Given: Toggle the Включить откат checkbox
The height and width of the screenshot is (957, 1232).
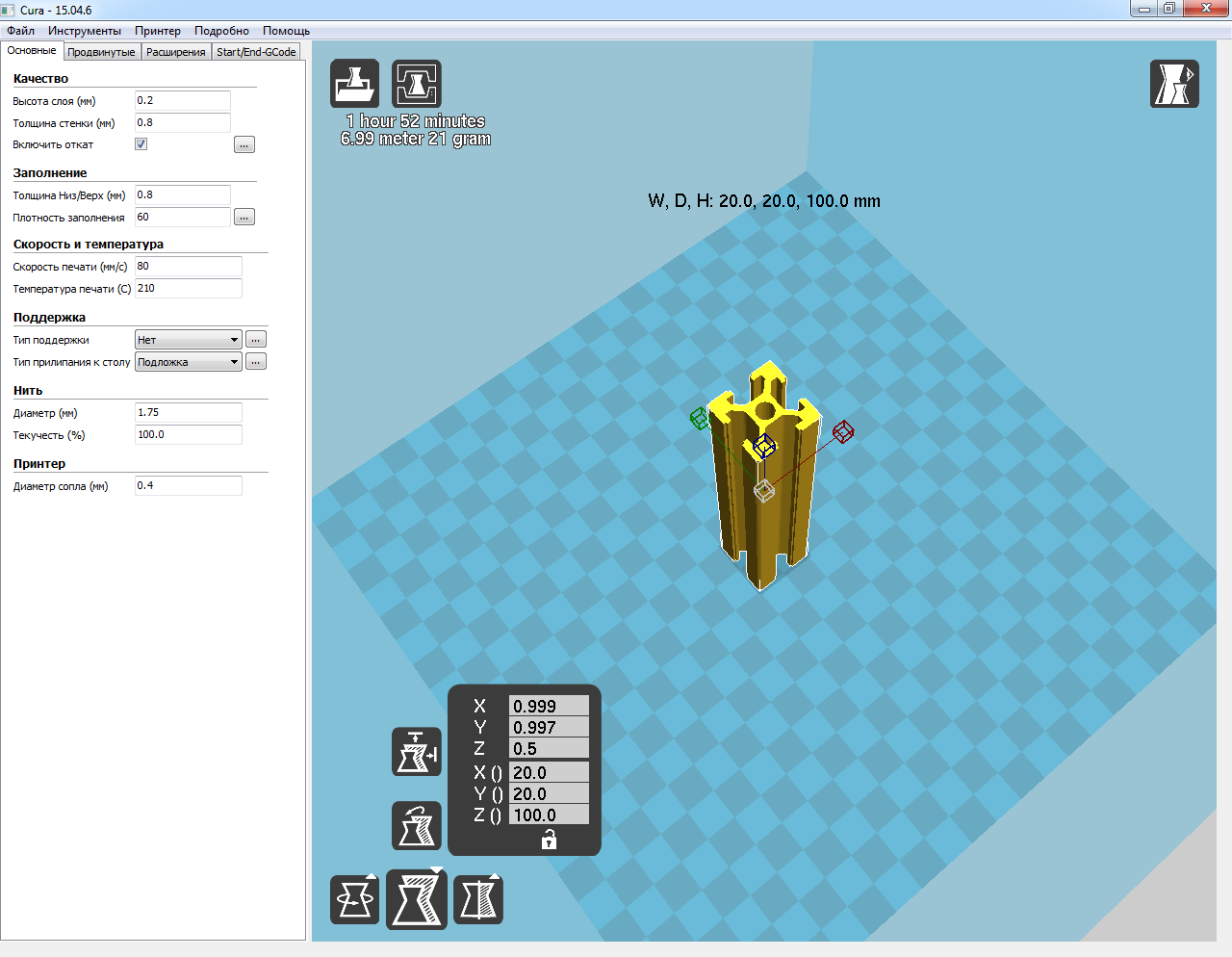Looking at the screenshot, I should coord(141,144).
